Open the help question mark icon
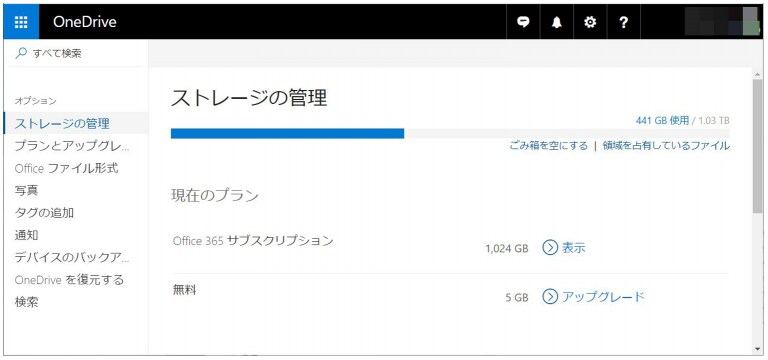Screen dimensions: 768x360 point(624,22)
